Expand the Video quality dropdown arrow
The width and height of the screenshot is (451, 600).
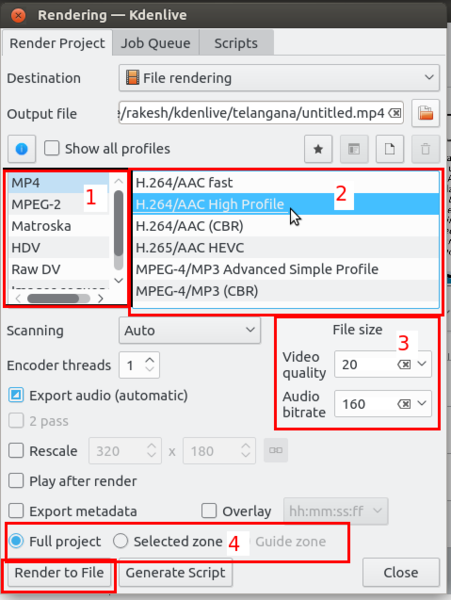point(422,364)
